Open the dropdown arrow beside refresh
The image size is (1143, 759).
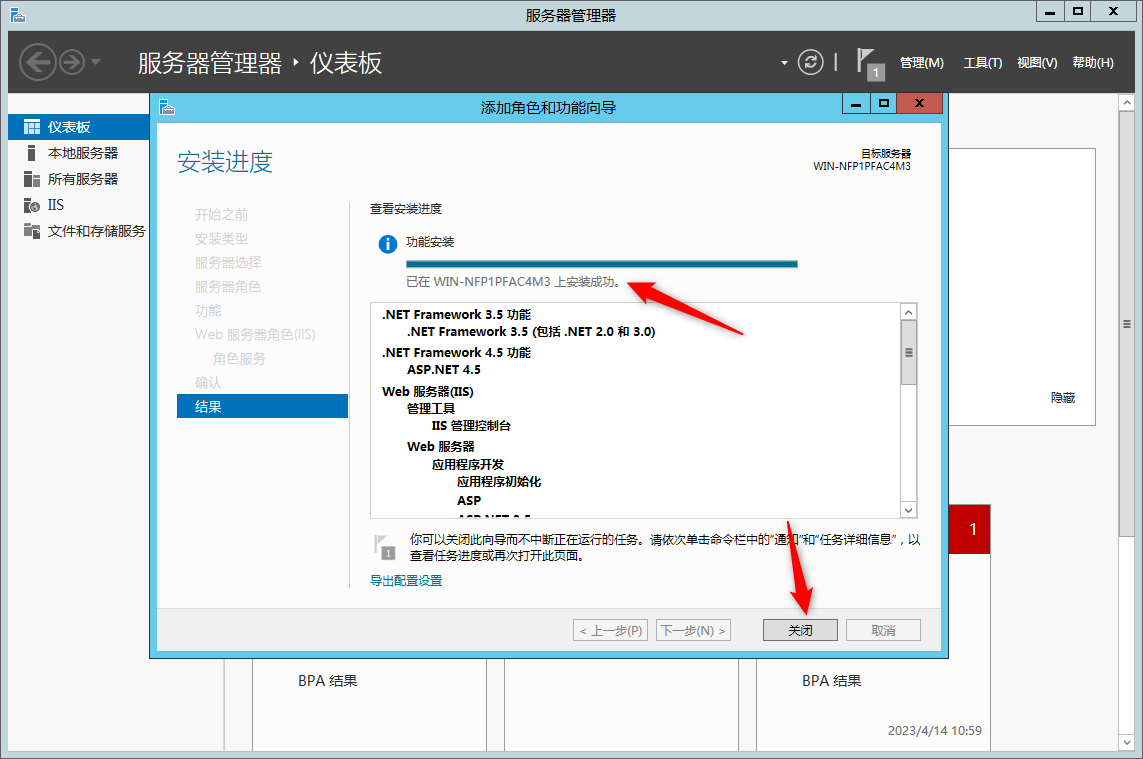pos(784,63)
